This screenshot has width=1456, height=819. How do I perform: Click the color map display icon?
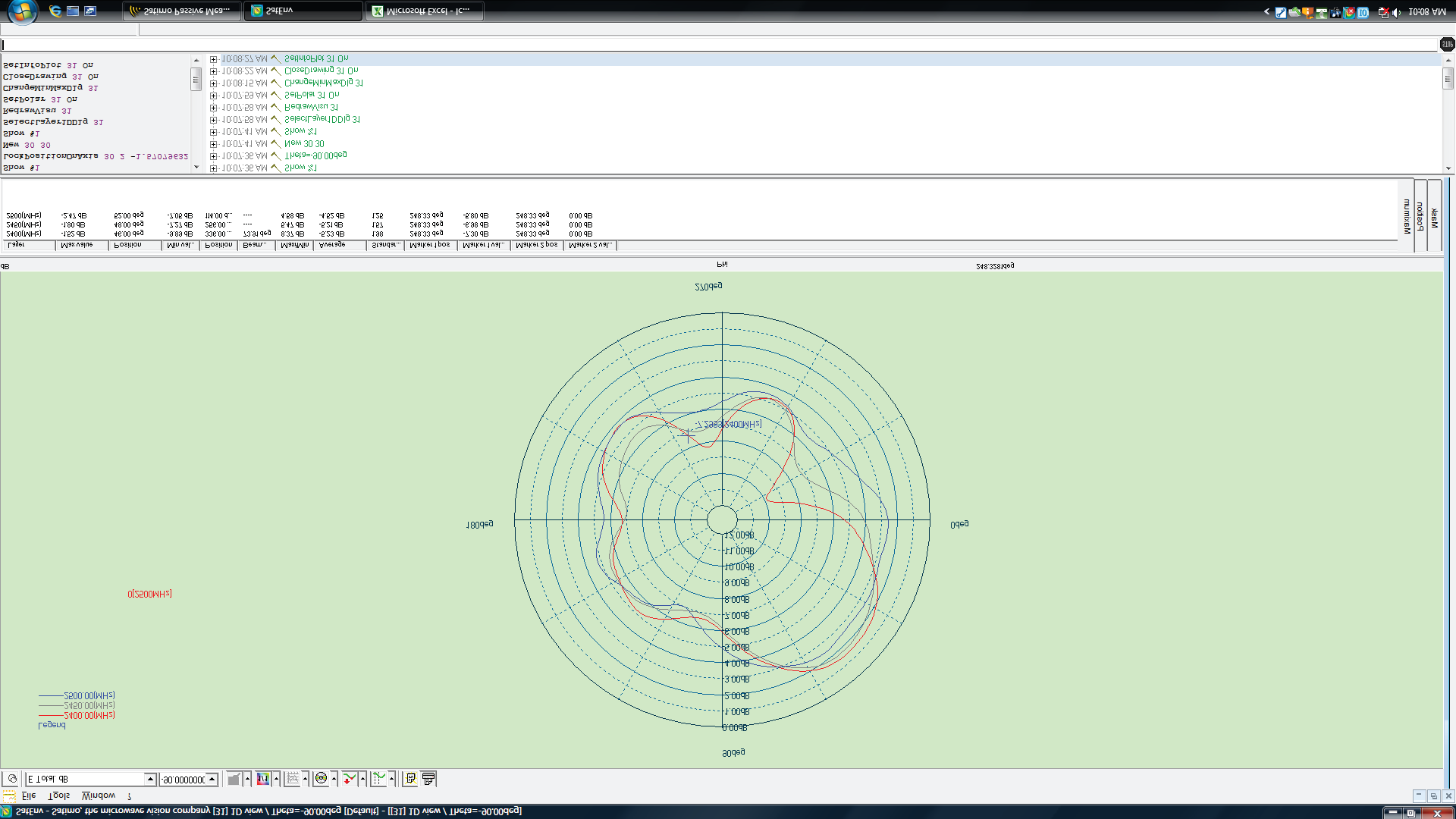pos(263,779)
